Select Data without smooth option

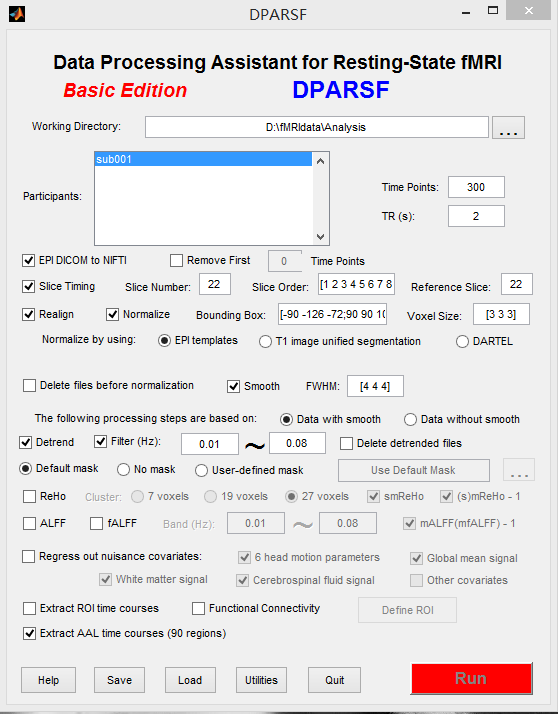point(410,419)
